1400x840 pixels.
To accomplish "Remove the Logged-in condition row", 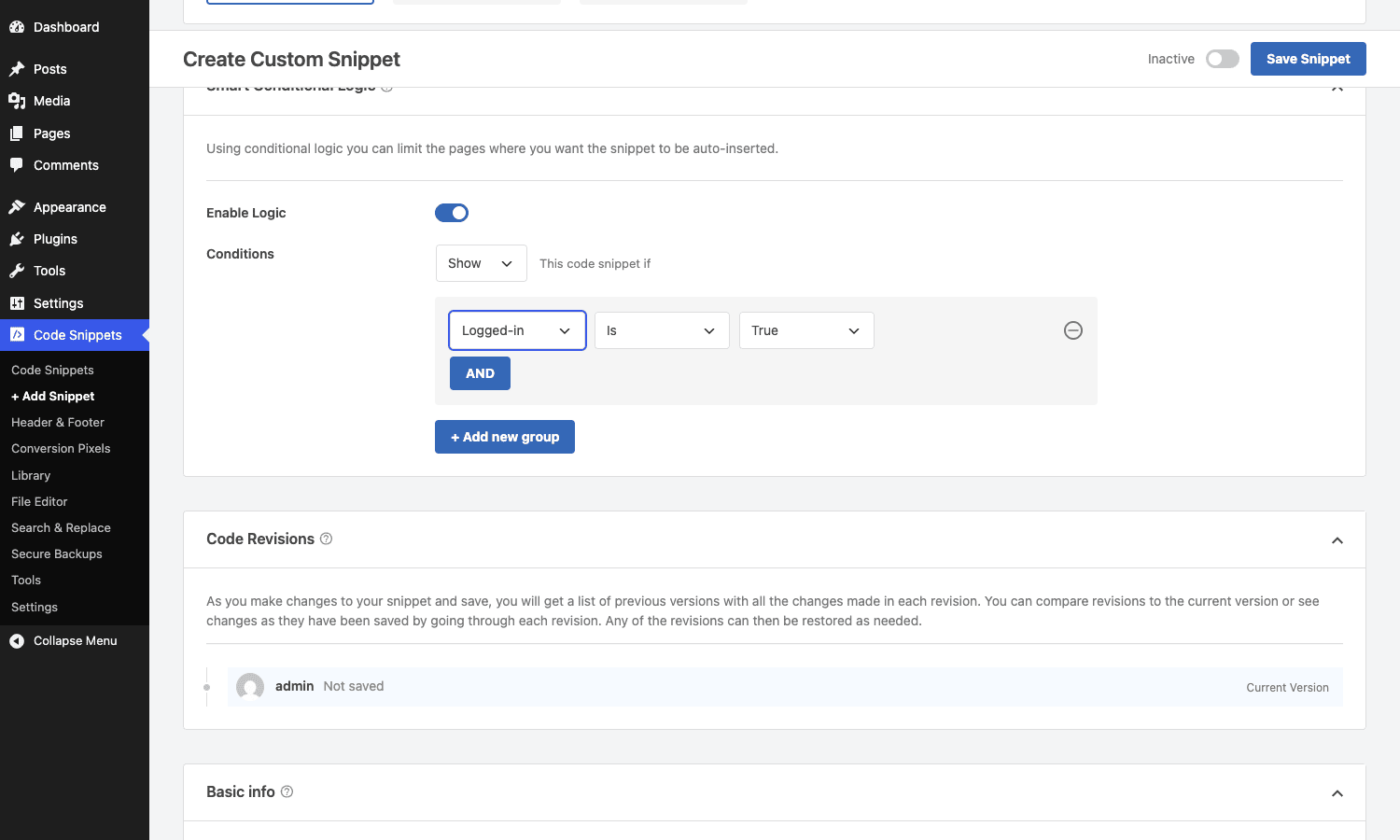I will (x=1073, y=330).
